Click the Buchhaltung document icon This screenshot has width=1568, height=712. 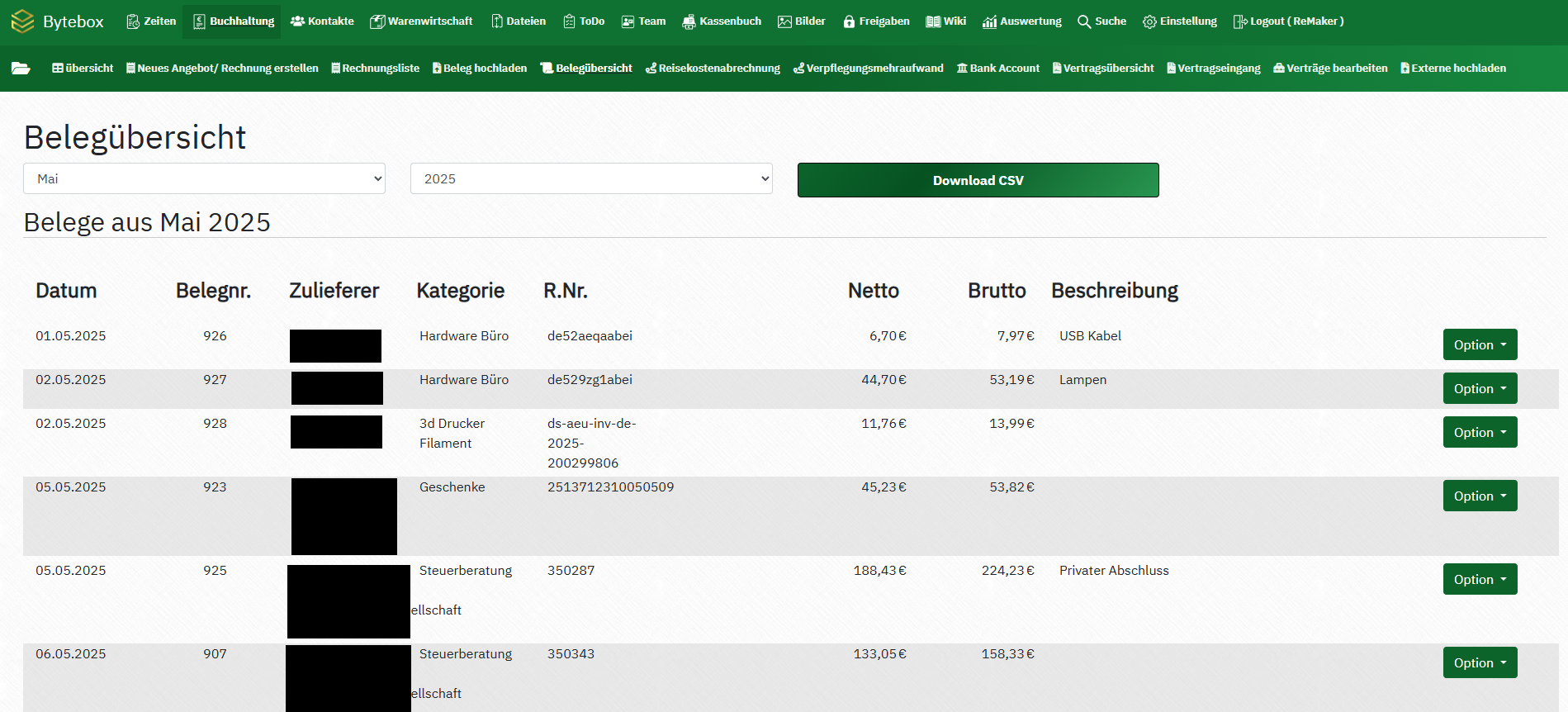click(x=199, y=21)
